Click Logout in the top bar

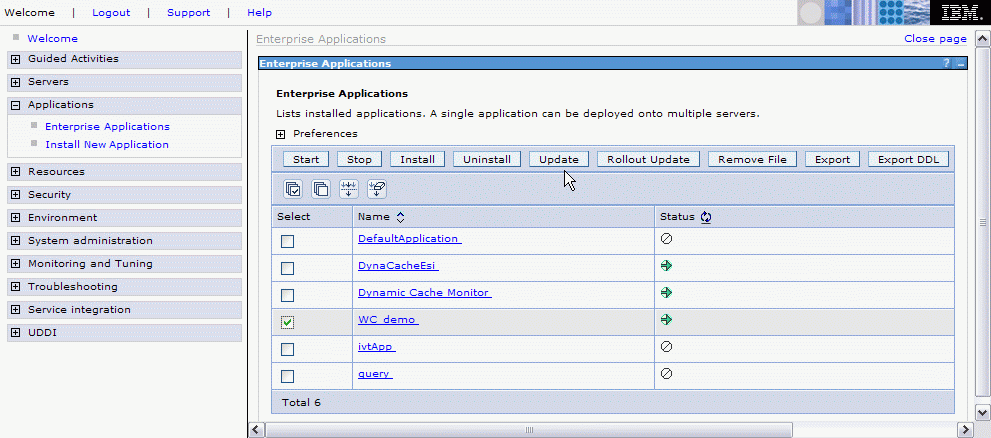[x=111, y=13]
